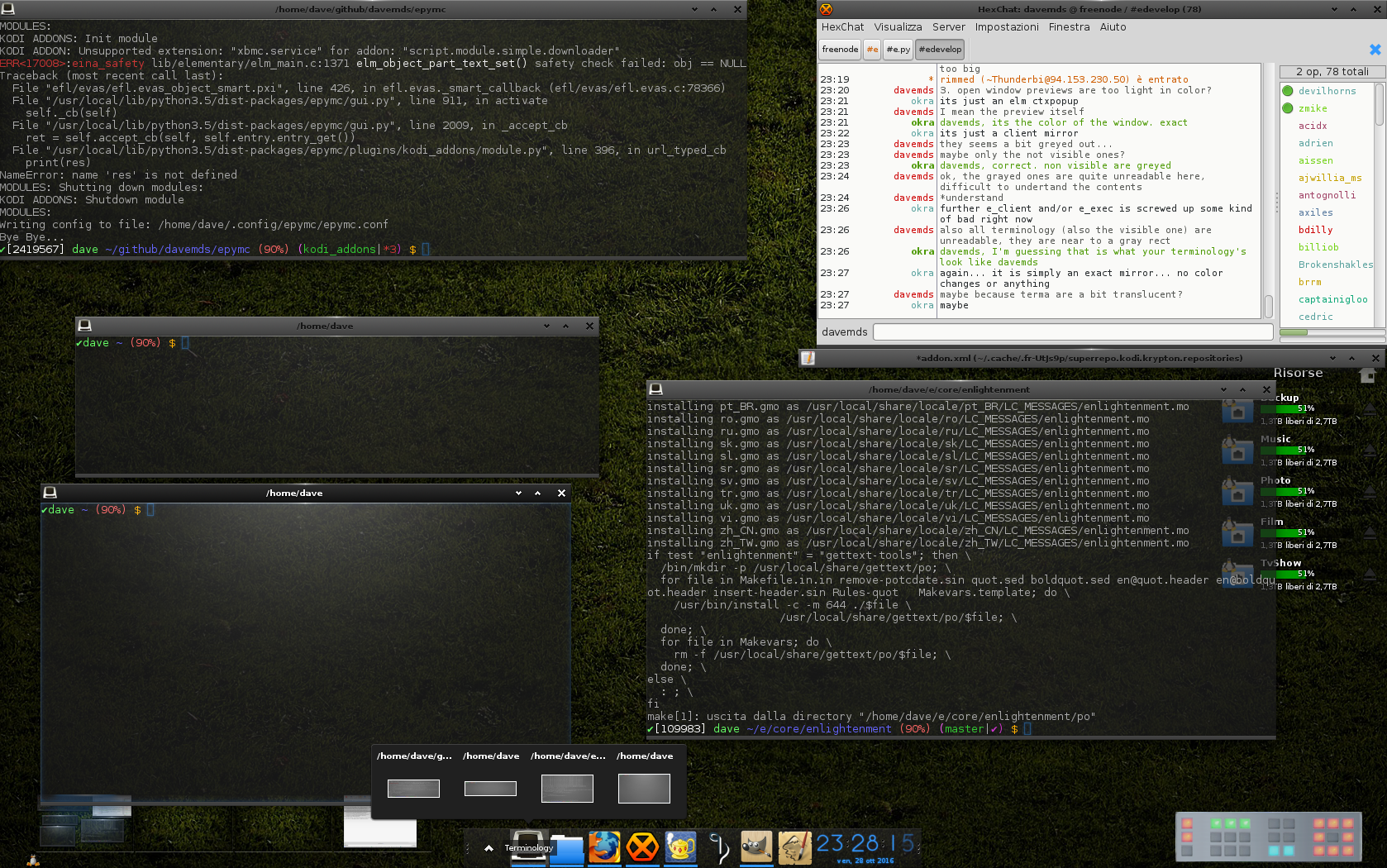Expand the dock up-arrow menu
1387x868 pixels.
tap(489, 848)
